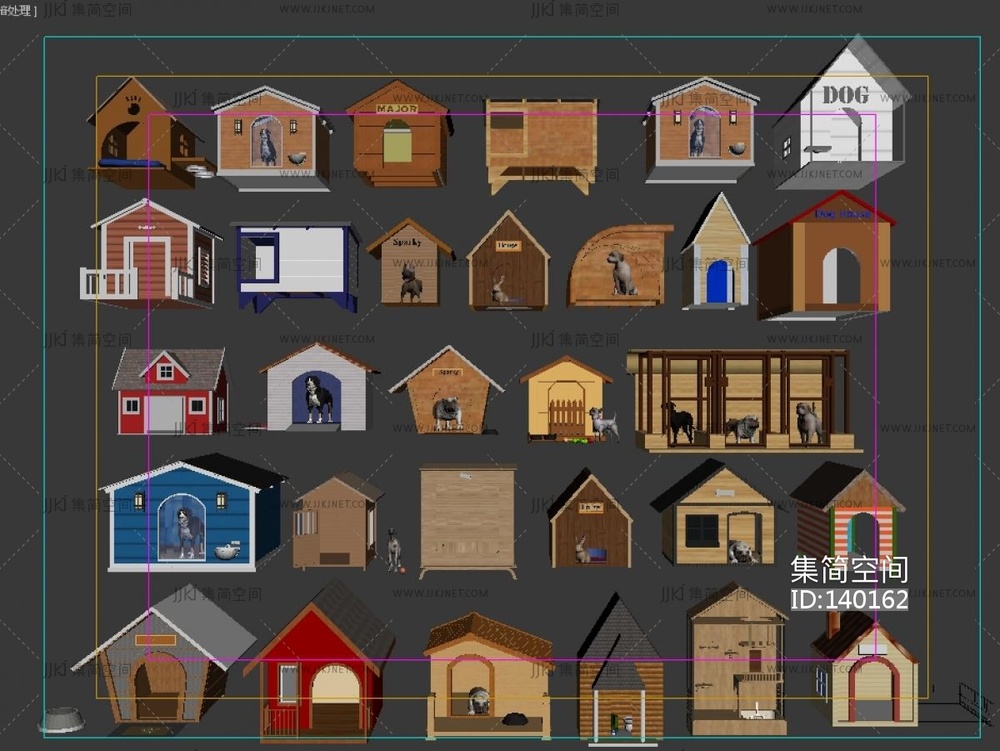Image resolution: width=1000 pixels, height=751 pixels.
Task: Click the curved wooden house with sitting dog
Action: (x=620, y=266)
